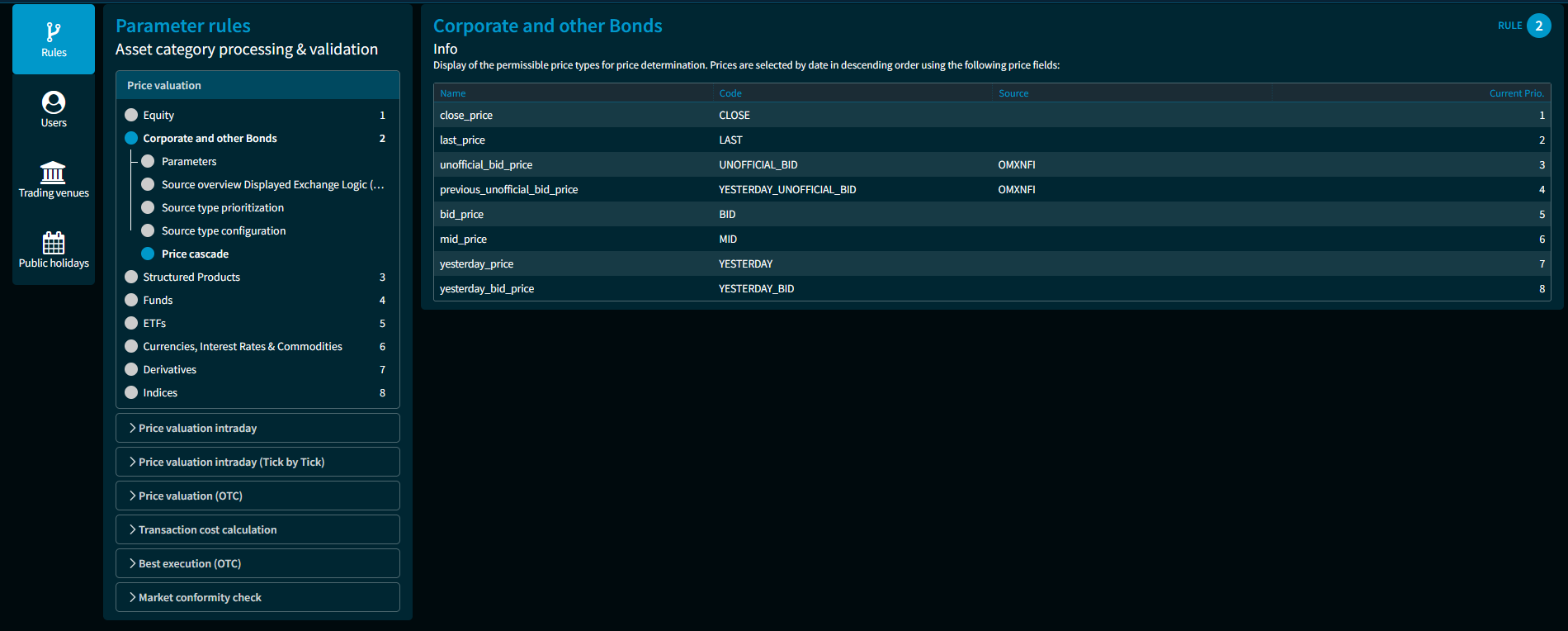Select the Indices radio bullet

(x=131, y=392)
